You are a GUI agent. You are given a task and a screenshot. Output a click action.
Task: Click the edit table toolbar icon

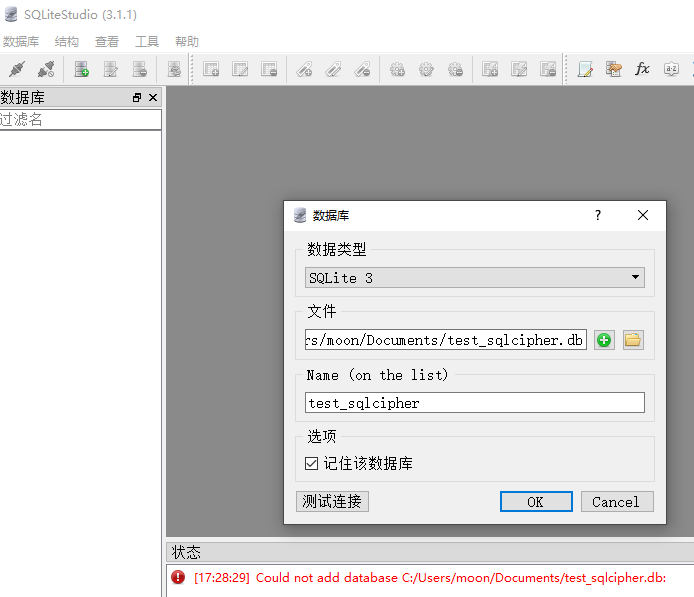pyautogui.click(x=240, y=69)
